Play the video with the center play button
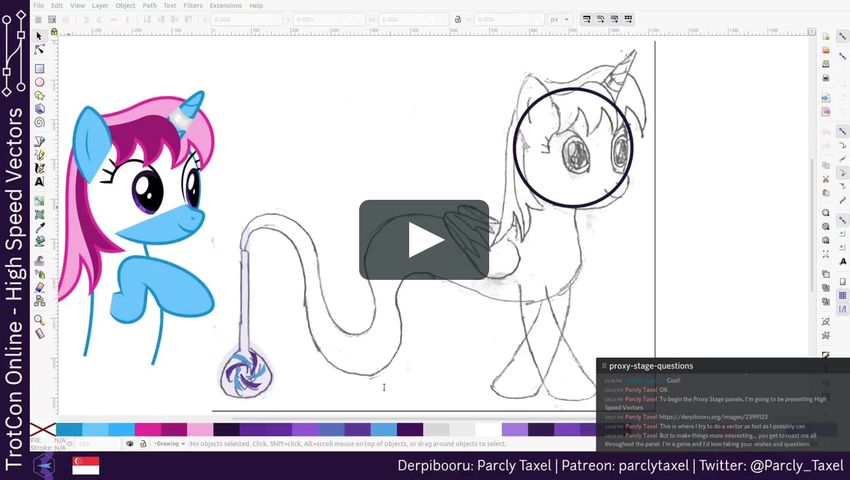 pos(424,240)
